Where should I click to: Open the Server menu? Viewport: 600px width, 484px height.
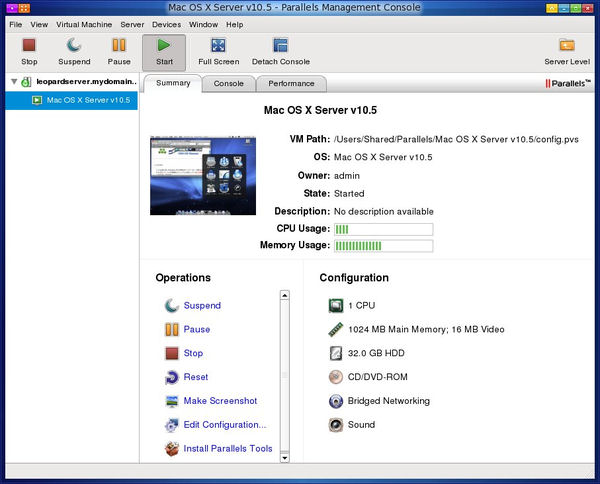132,24
